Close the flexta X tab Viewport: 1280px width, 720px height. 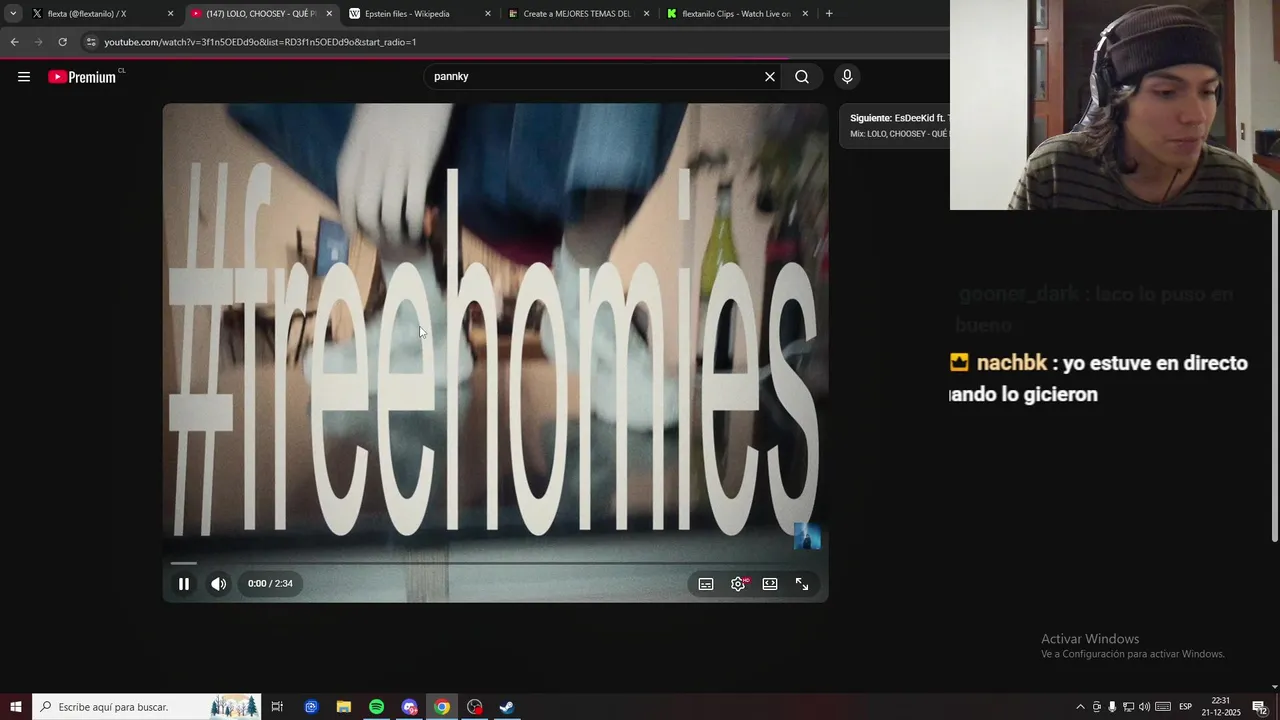(170, 14)
